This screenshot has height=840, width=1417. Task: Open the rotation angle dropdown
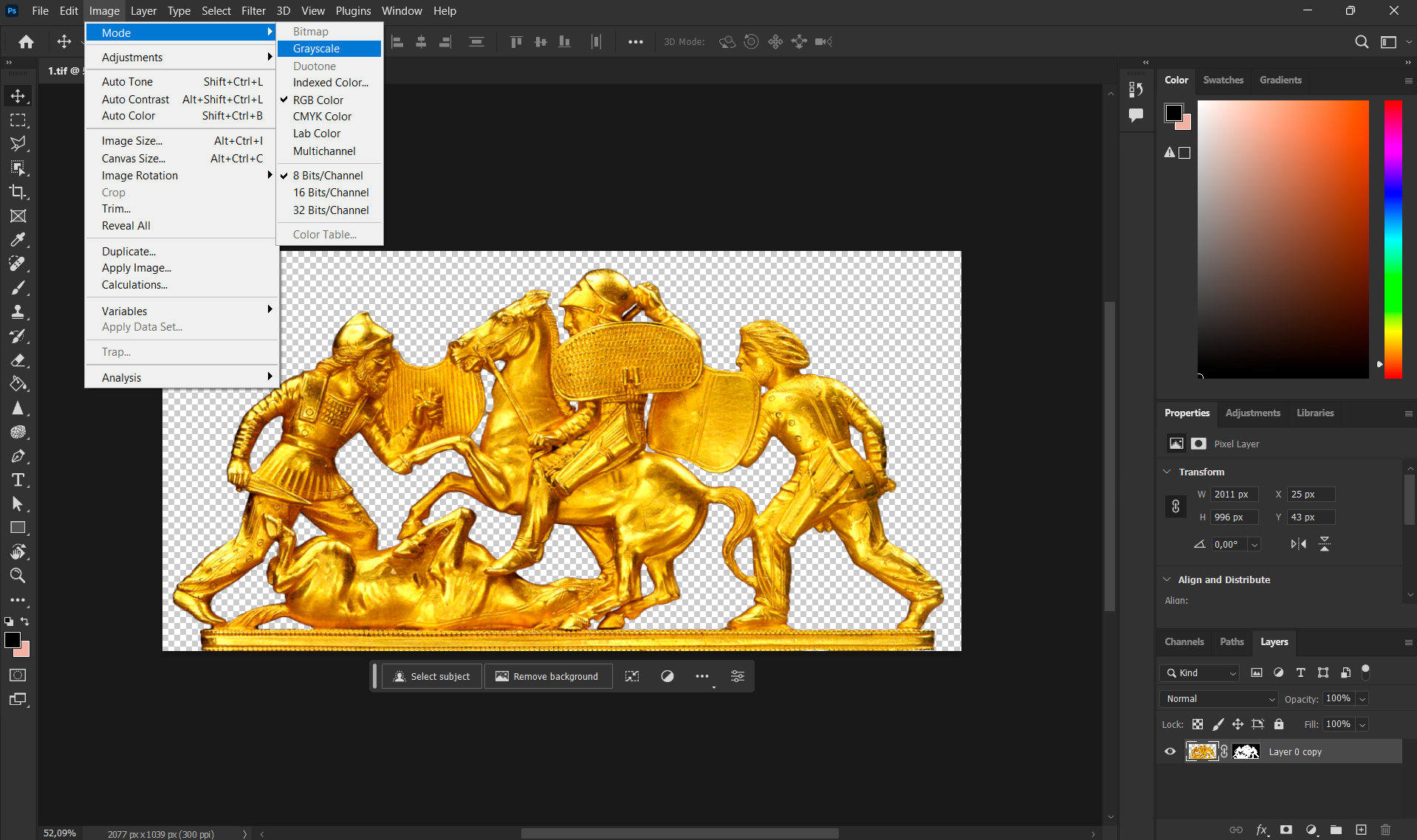click(x=1254, y=544)
